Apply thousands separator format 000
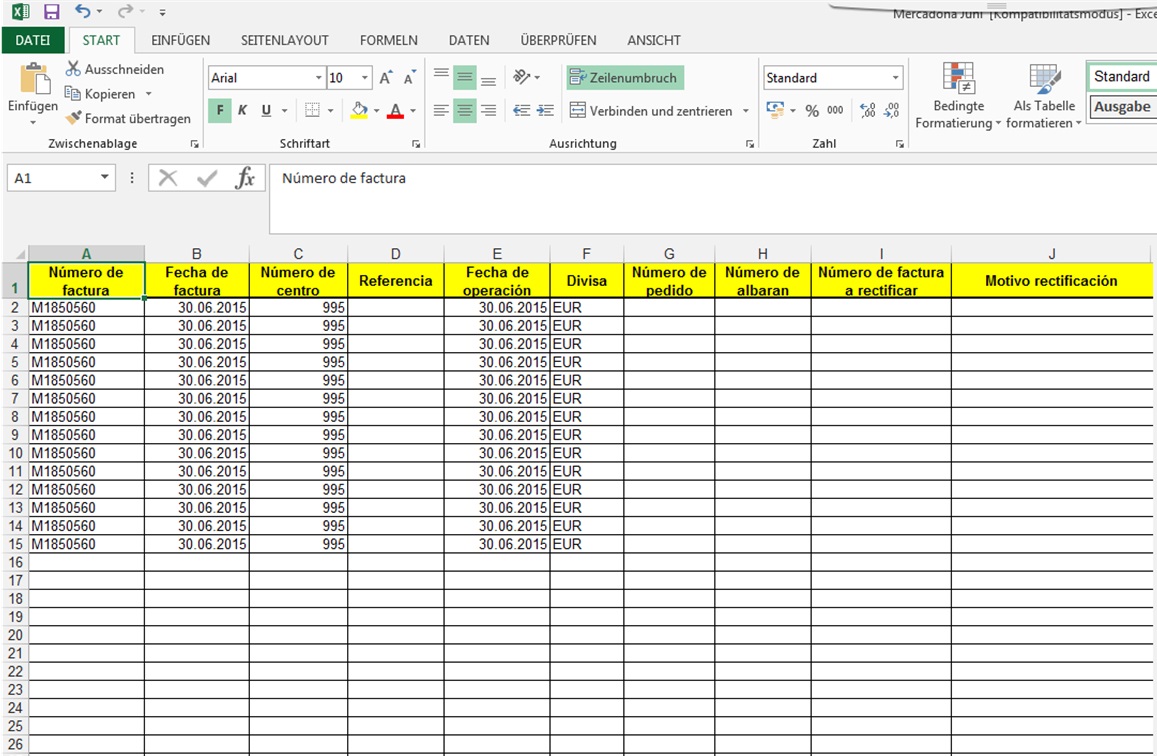The width and height of the screenshot is (1157, 756). pyautogui.click(x=835, y=111)
